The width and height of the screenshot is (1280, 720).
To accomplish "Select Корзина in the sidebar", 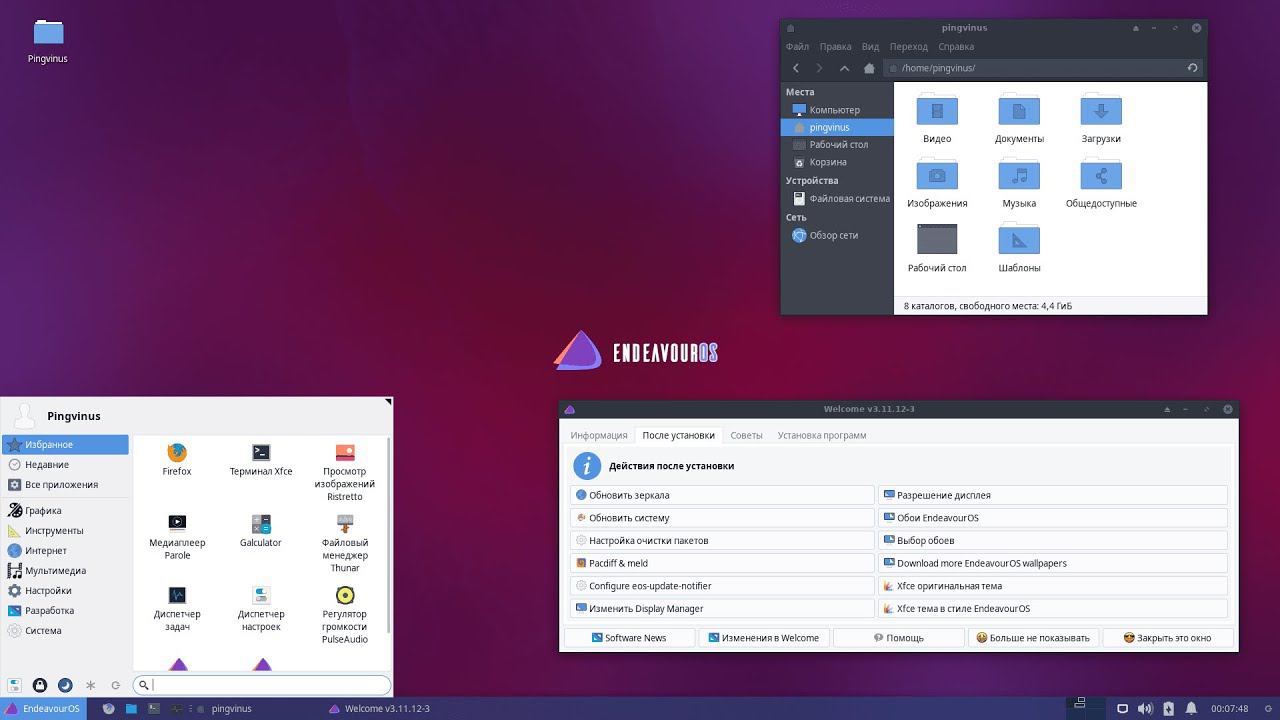I will (837, 162).
